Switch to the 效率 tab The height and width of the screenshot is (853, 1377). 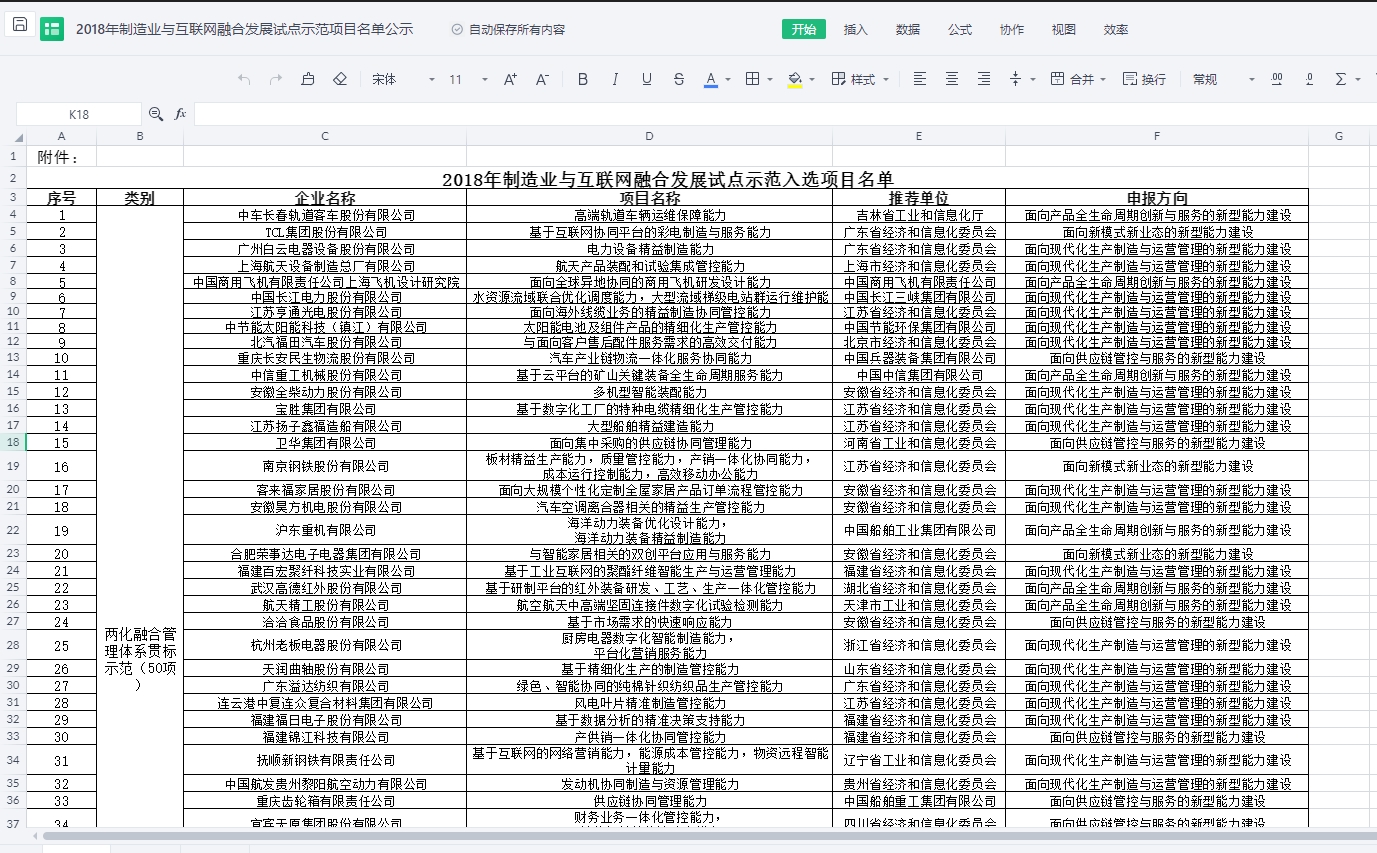[1116, 30]
